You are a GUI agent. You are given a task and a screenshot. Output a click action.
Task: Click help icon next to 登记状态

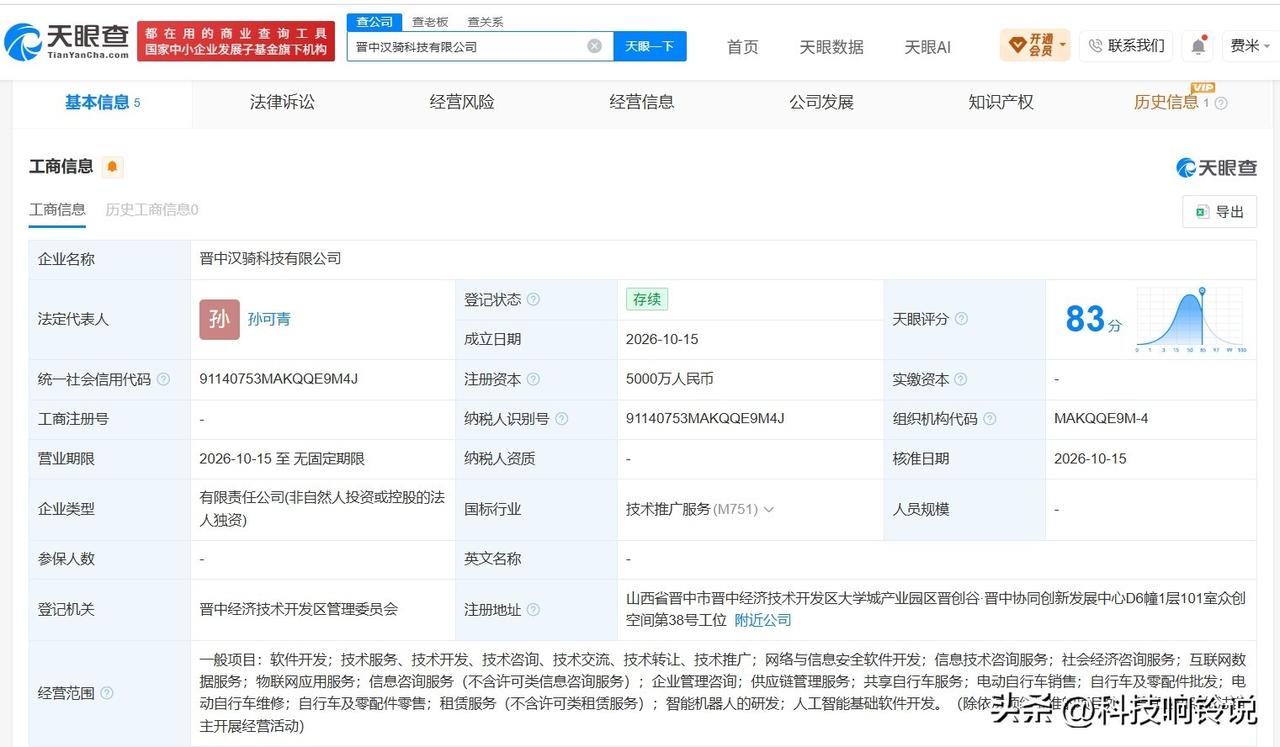pyautogui.click(x=533, y=299)
